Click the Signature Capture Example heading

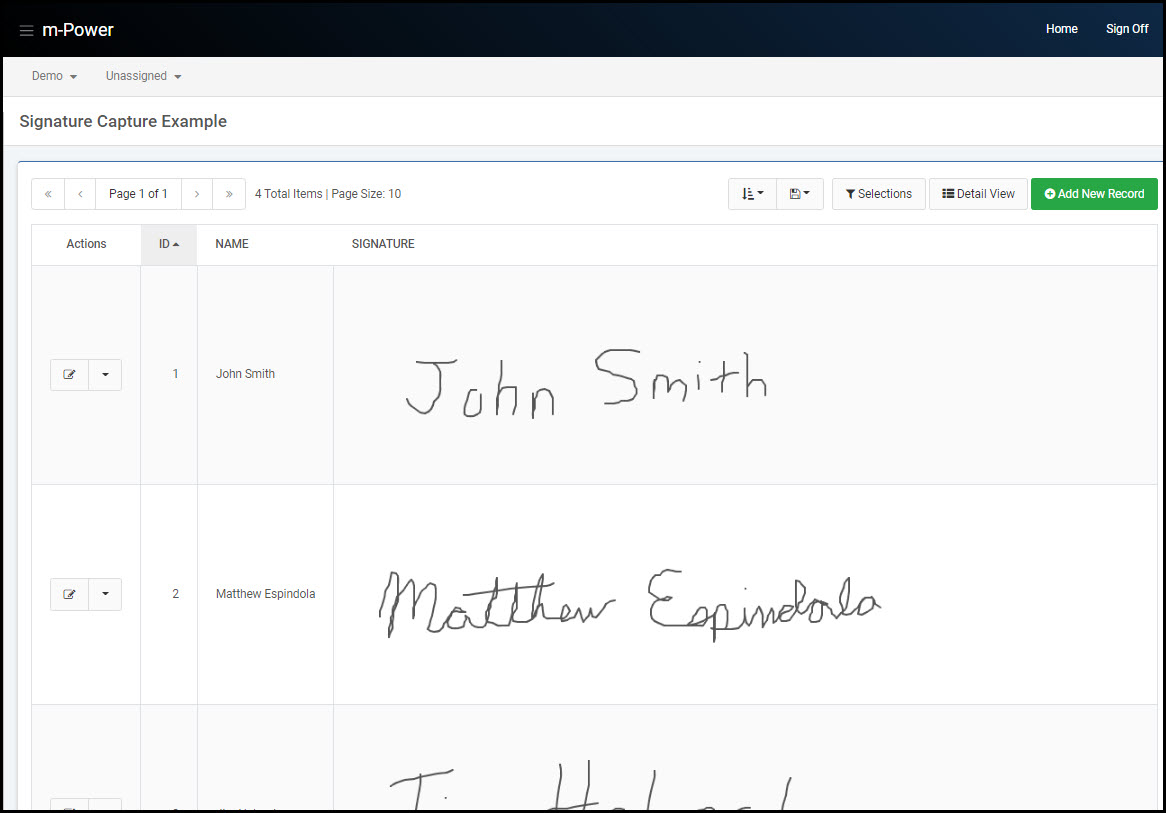(x=123, y=121)
